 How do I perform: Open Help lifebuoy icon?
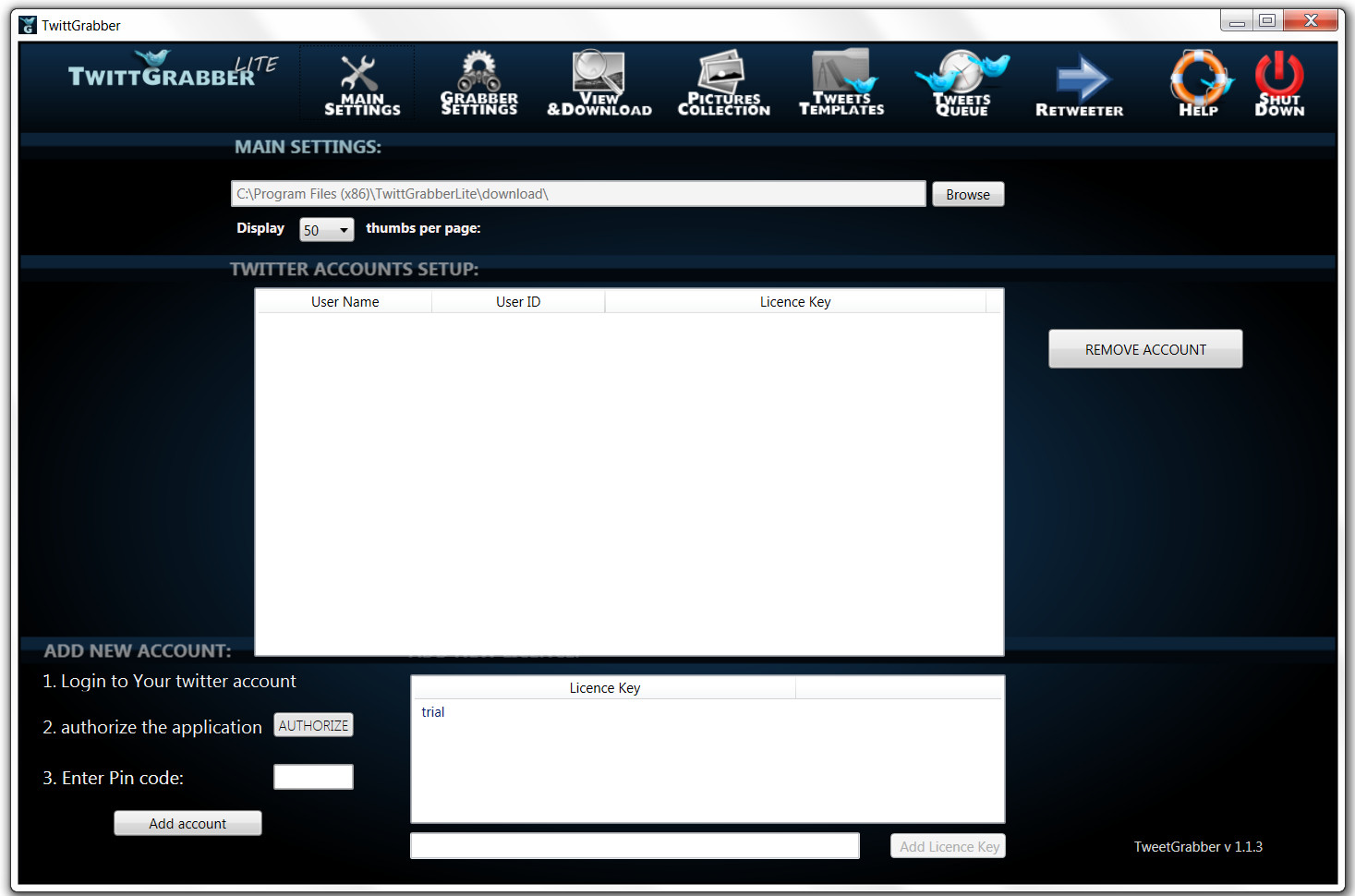click(1199, 83)
